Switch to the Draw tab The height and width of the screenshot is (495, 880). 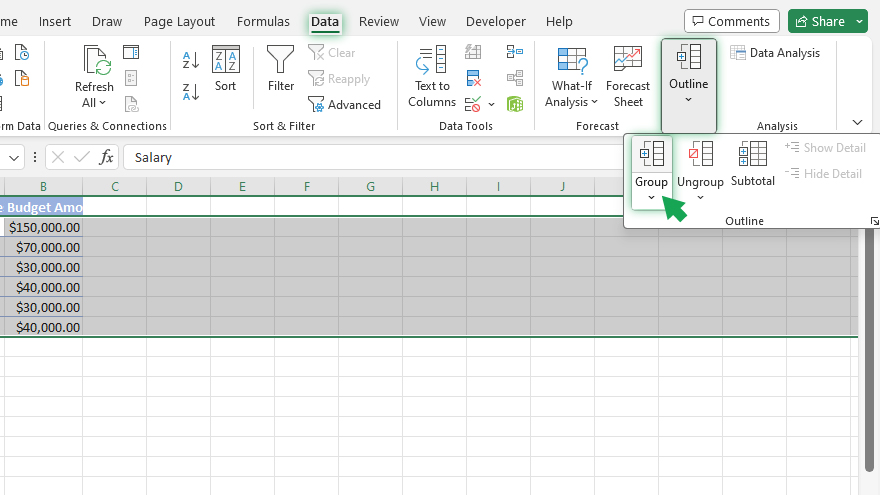107,21
